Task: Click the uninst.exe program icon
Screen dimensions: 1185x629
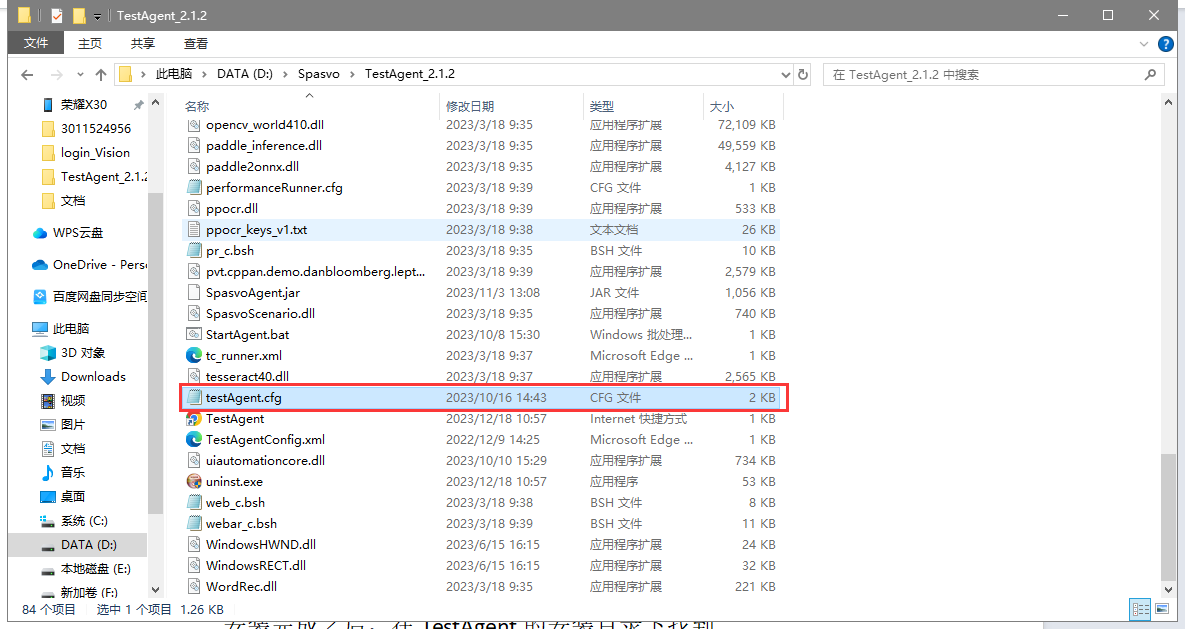Action: pos(194,482)
